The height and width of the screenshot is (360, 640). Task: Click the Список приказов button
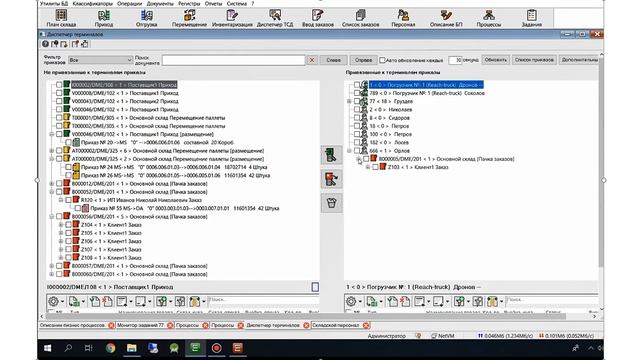click(534, 60)
